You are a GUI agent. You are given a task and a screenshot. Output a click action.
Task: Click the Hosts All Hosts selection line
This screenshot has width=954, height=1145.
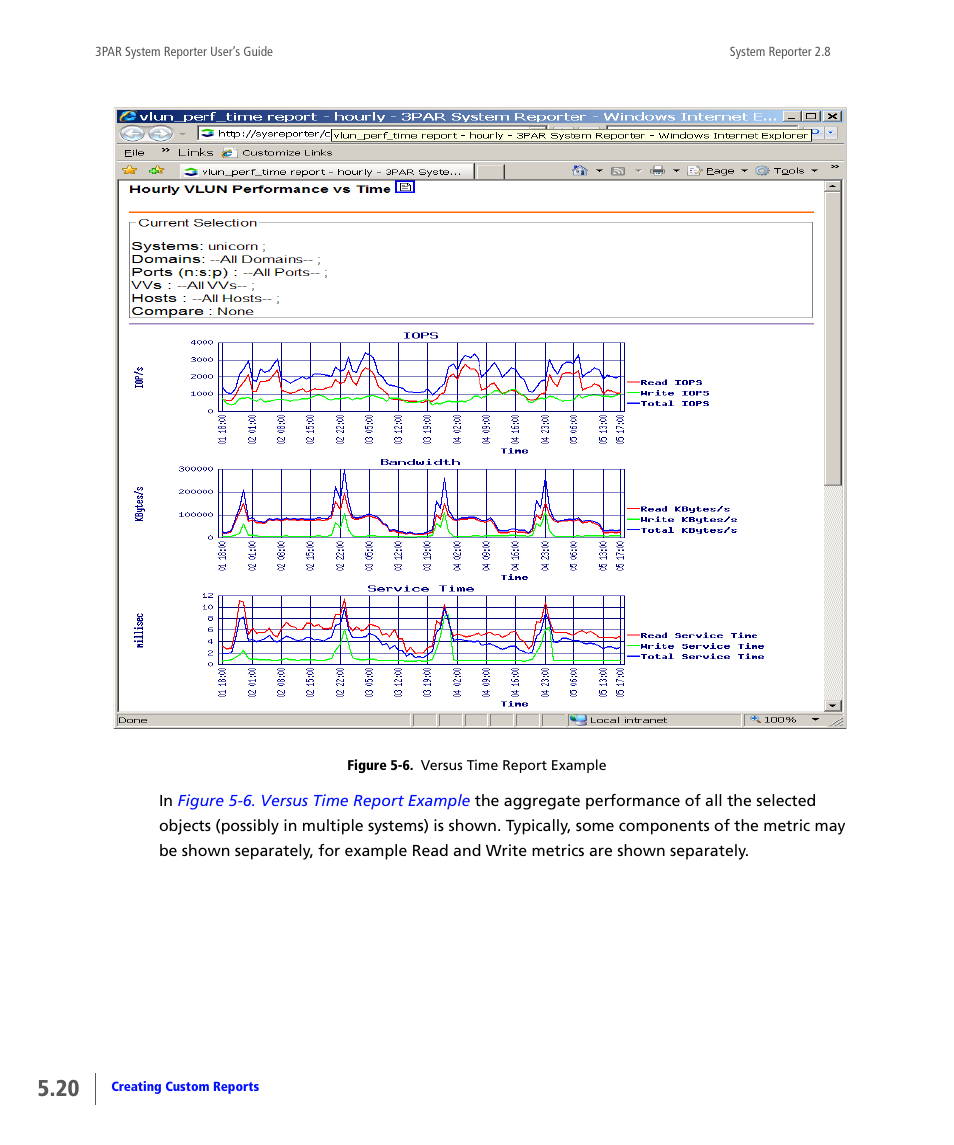coord(205,298)
